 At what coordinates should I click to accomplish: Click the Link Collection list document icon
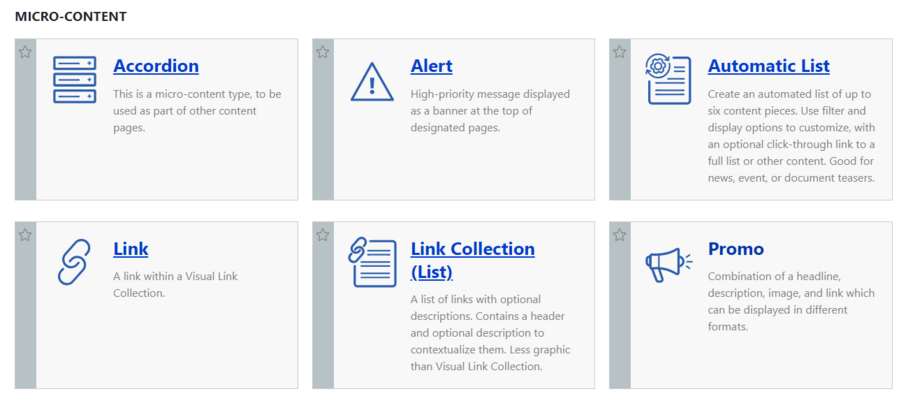pyautogui.click(x=372, y=262)
